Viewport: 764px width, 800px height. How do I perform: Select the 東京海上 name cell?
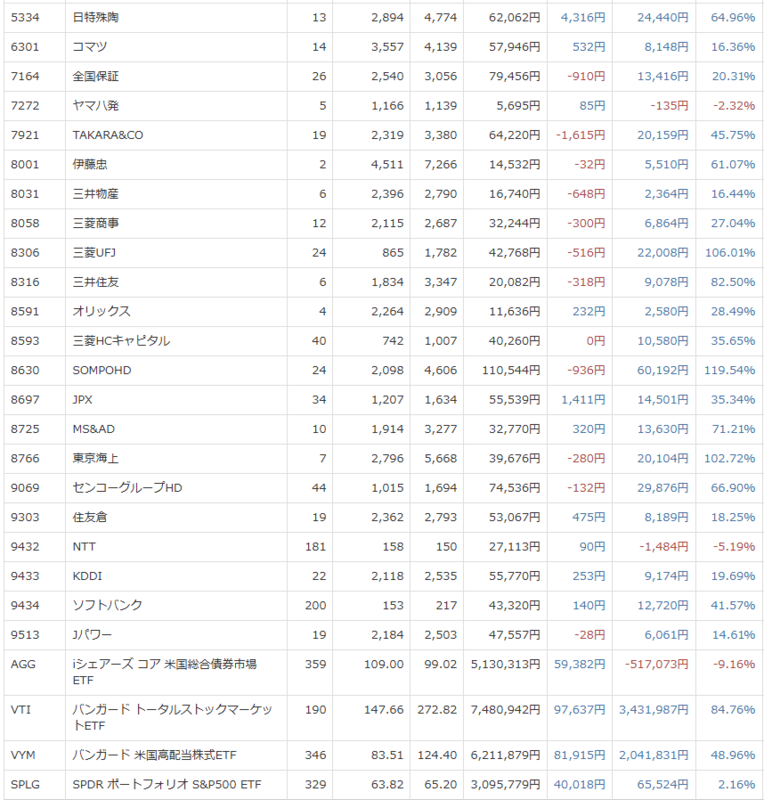95,458
